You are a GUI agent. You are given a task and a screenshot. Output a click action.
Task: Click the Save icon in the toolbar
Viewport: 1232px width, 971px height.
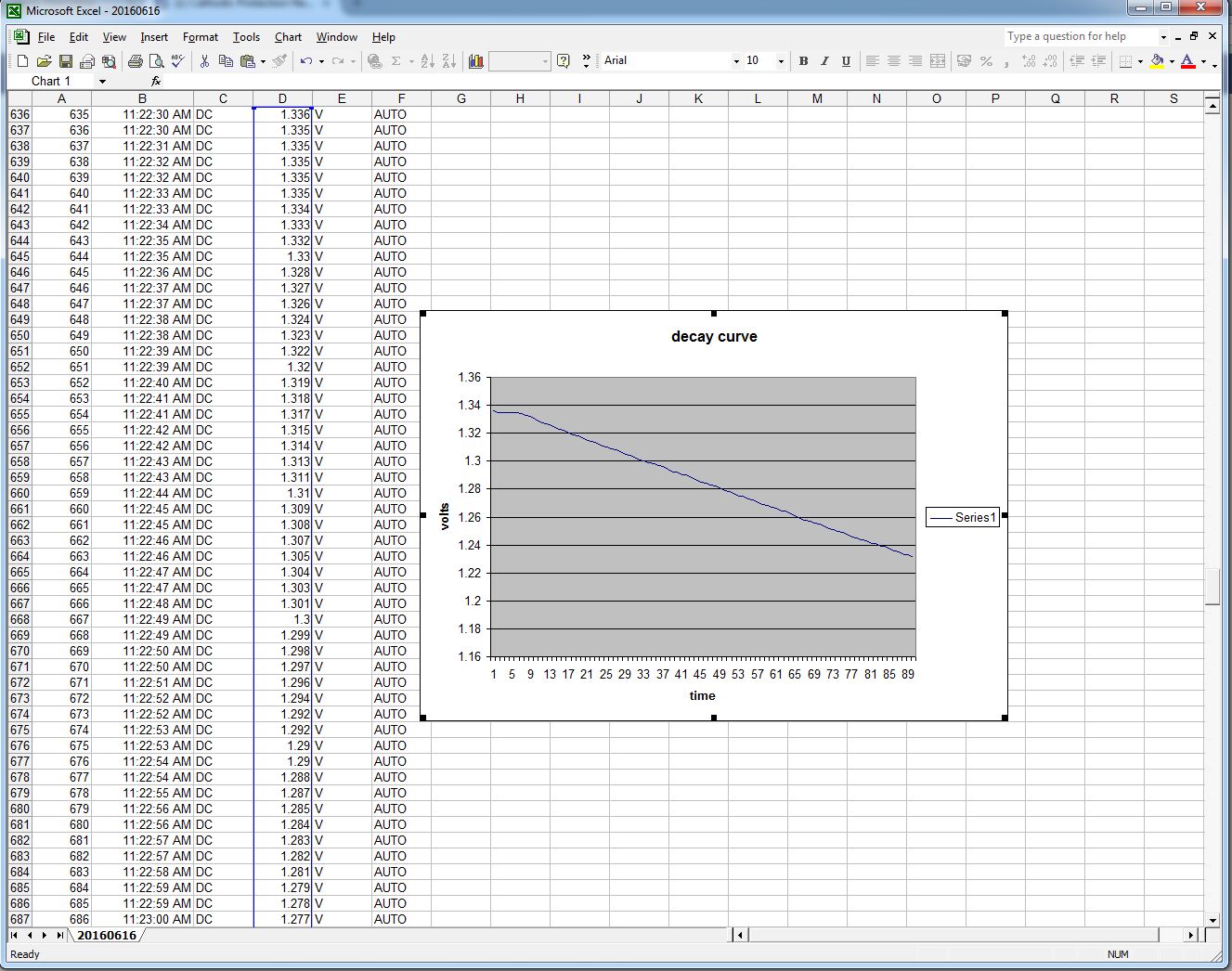(x=65, y=61)
